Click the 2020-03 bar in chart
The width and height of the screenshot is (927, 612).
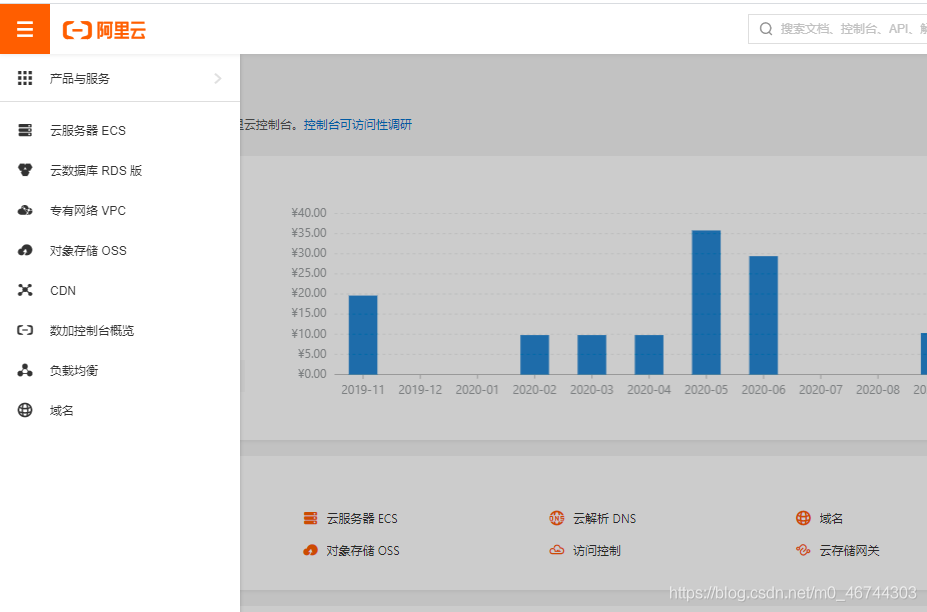tap(592, 354)
